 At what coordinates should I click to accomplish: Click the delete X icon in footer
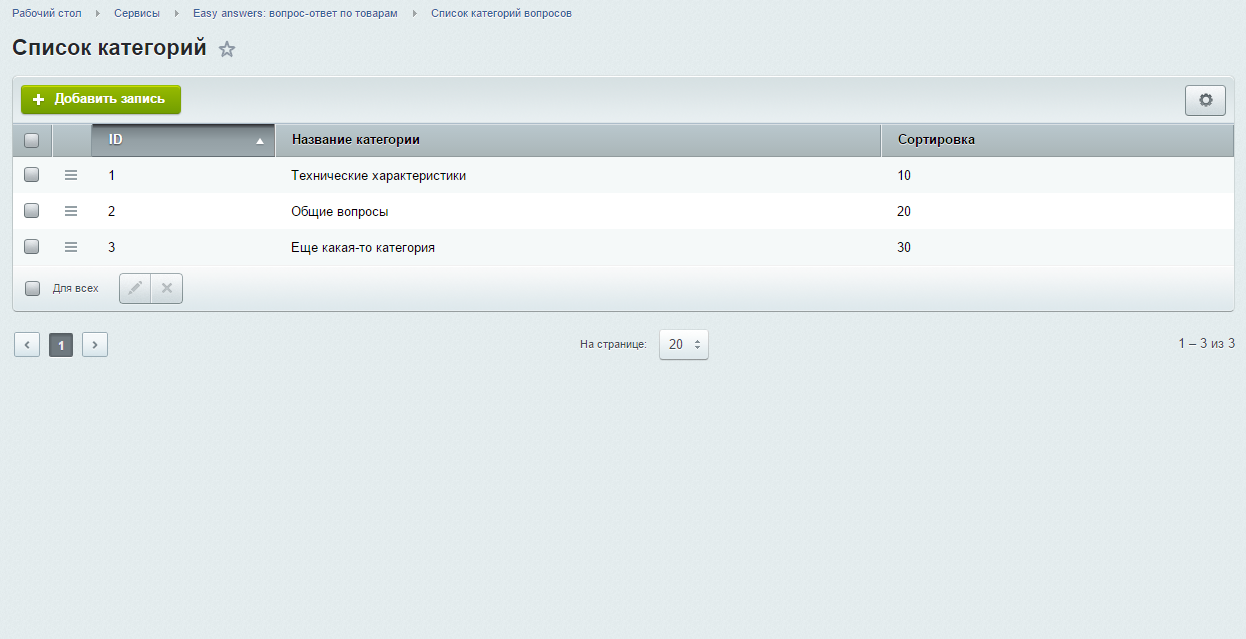[167, 288]
